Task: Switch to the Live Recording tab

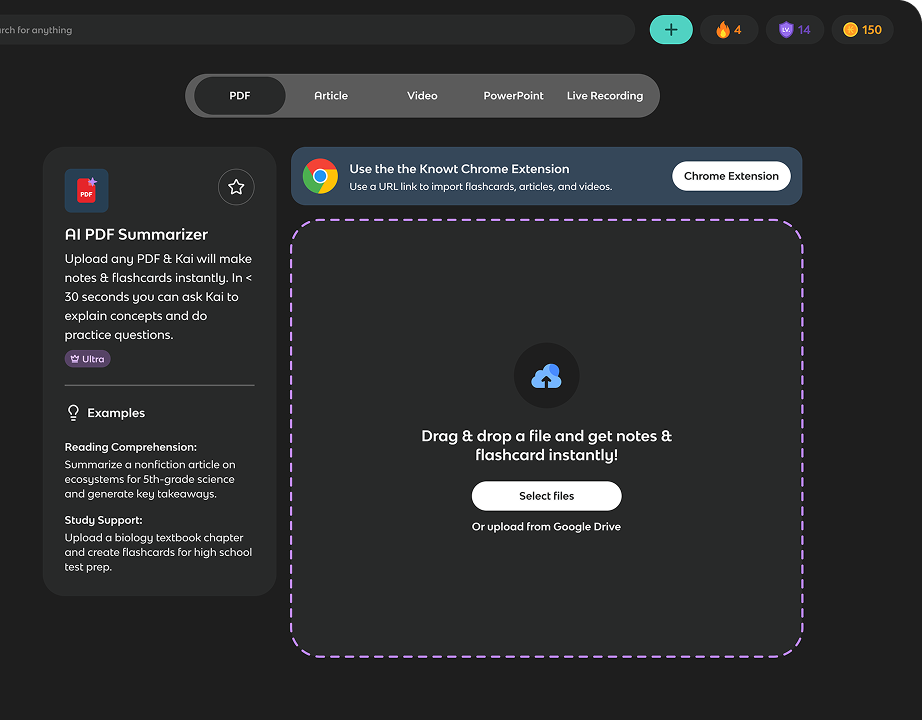Action: 605,95
